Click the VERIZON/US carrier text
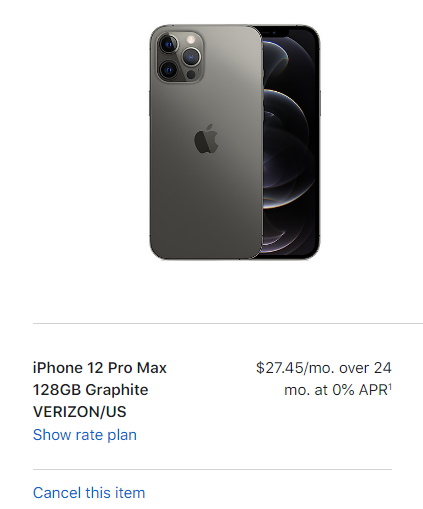Viewport: 423px width, 509px height. click(80, 412)
